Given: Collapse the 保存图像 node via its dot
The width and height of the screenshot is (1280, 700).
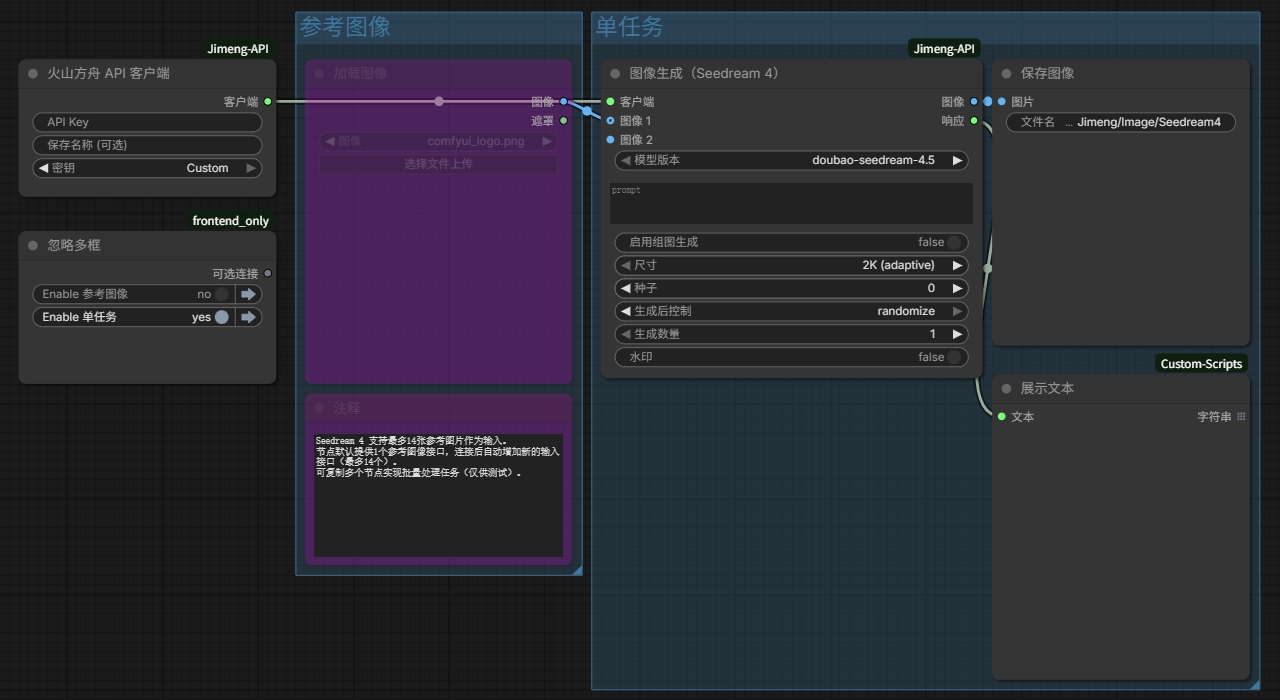Looking at the screenshot, I should pos(1007,74).
